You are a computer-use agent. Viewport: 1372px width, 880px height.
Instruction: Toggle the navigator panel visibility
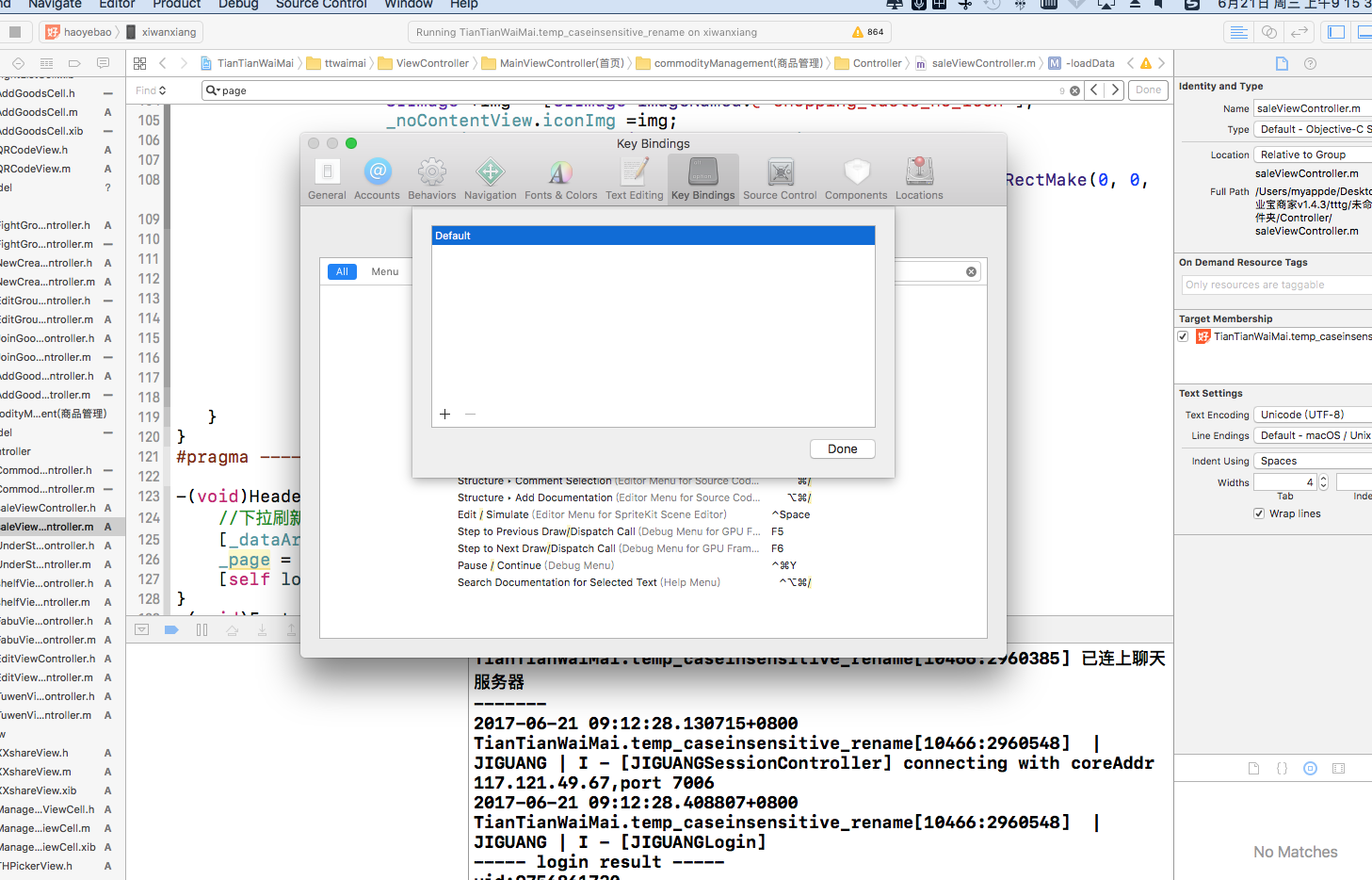[1336, 32]
